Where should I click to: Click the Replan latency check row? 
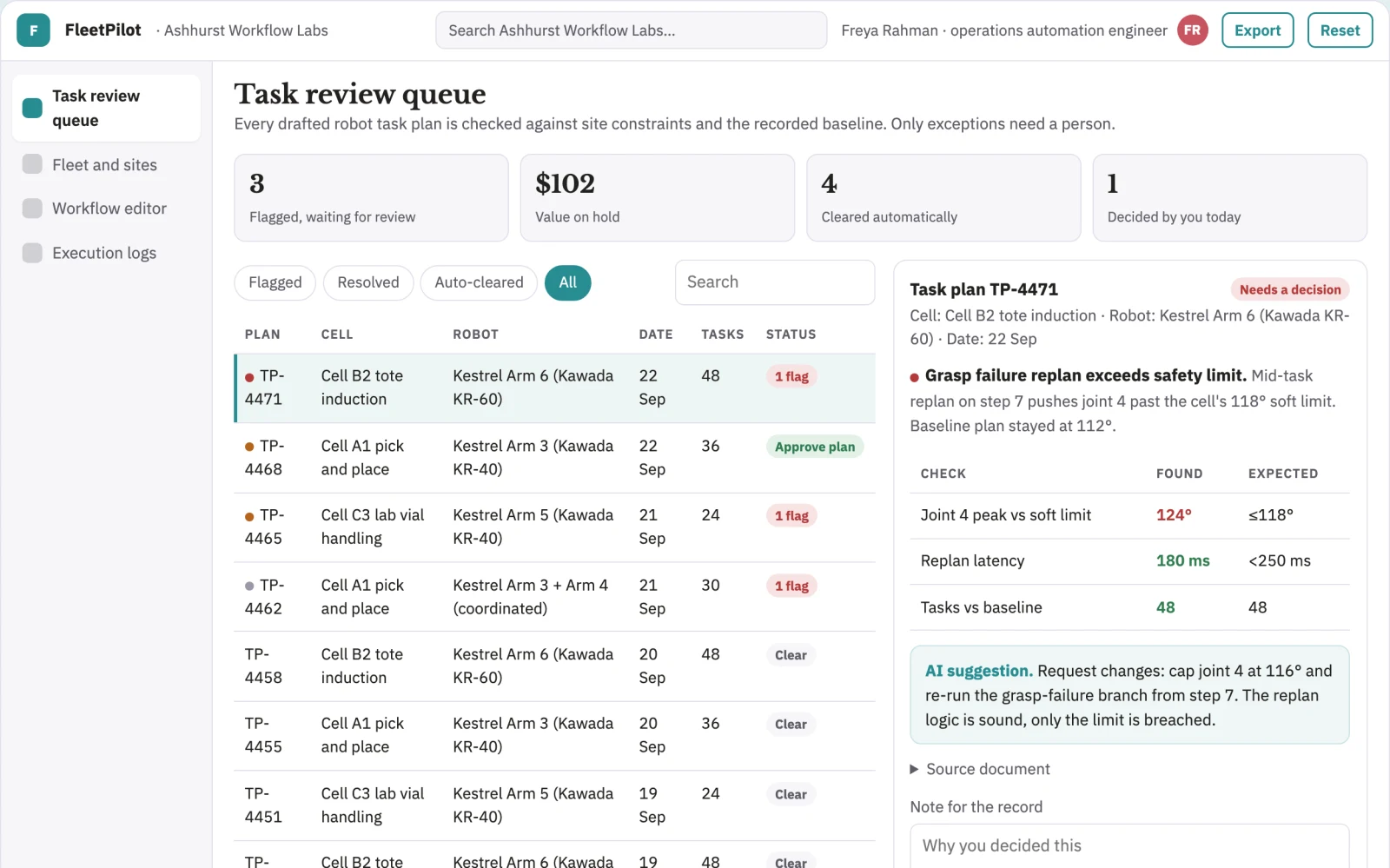pyautogui.click(x=1129, y=561)
